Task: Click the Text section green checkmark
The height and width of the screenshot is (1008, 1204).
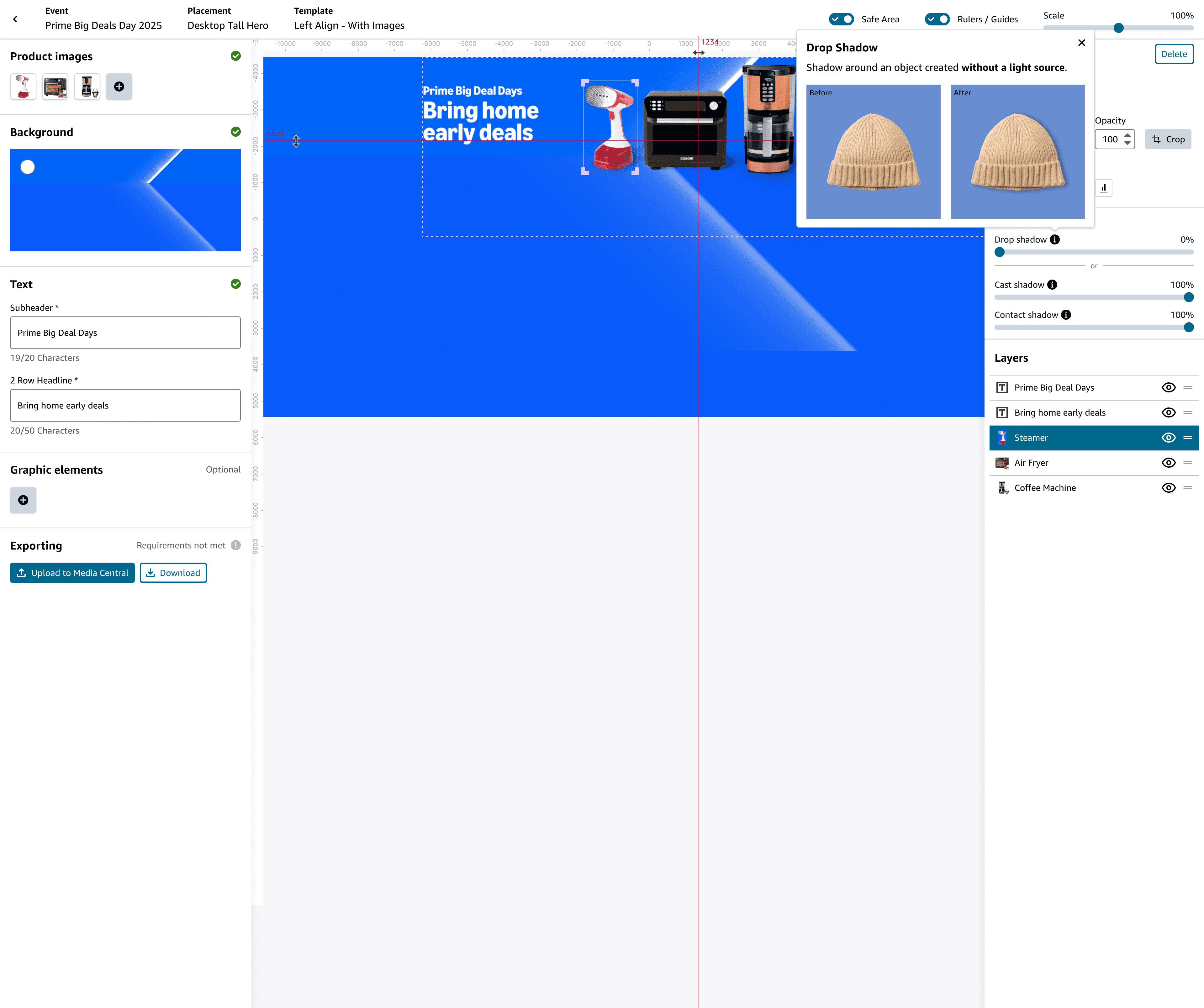Action: tap(236, 284)
